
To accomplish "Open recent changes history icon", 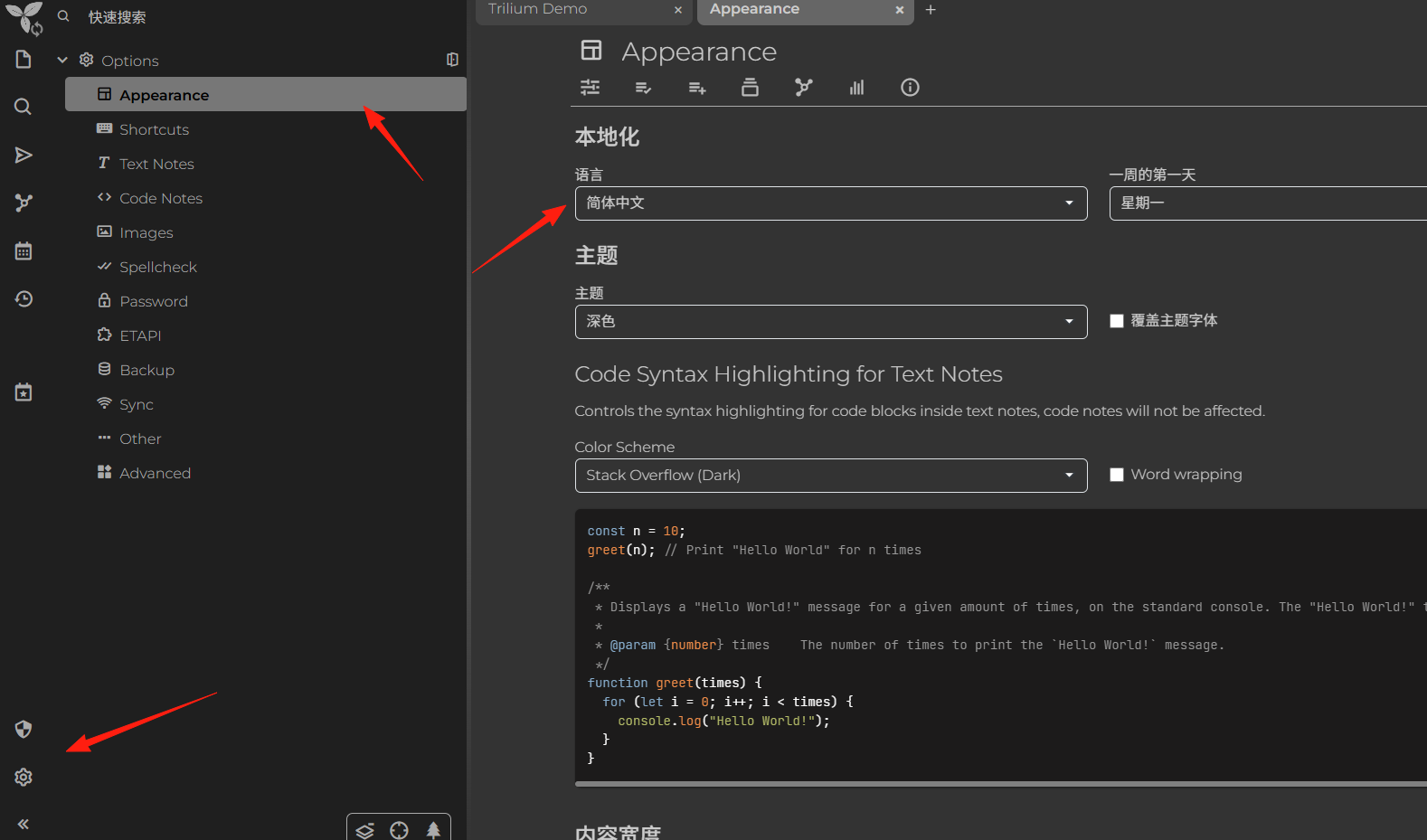I will pos(24,298).
